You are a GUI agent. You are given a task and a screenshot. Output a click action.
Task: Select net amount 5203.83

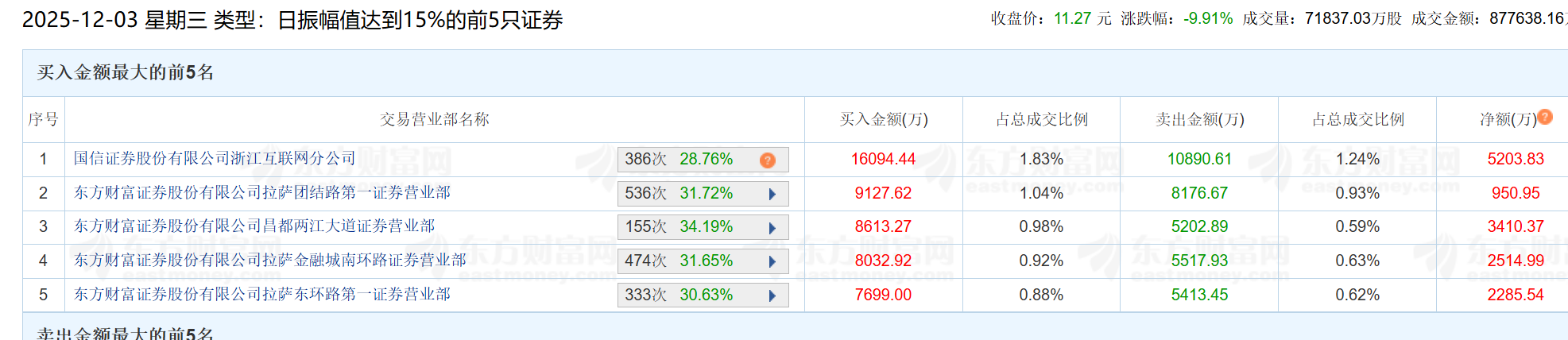coord(1516,159)
